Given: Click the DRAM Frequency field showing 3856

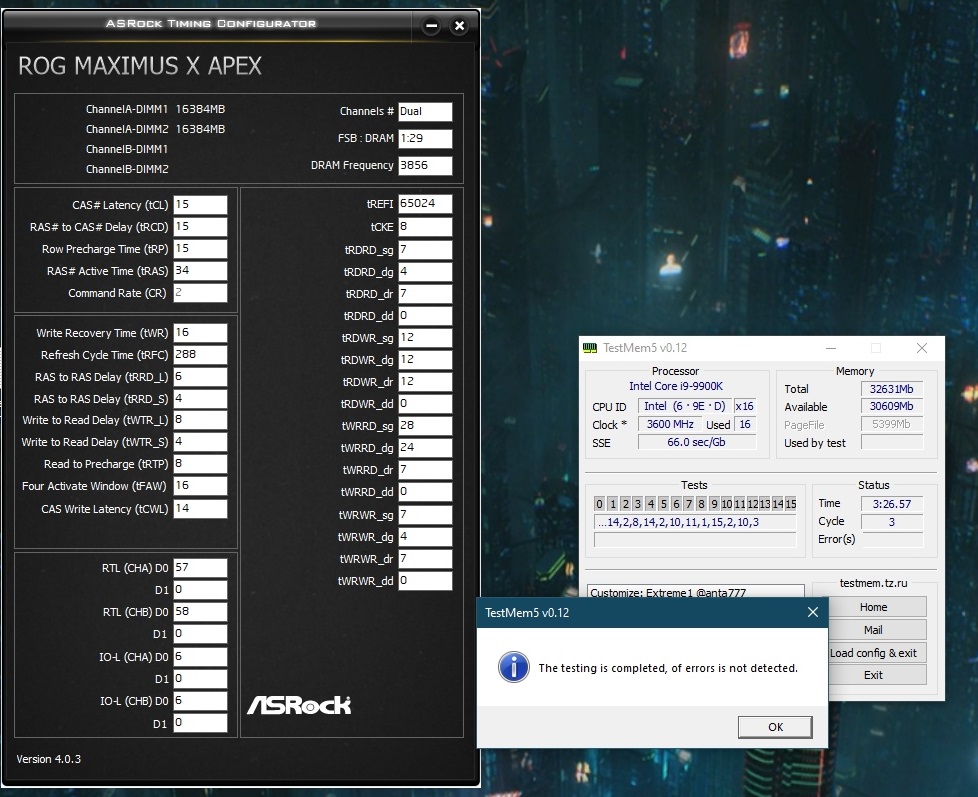Looking at the screenshot, I should pyautogui.click(x=425, y=165).
